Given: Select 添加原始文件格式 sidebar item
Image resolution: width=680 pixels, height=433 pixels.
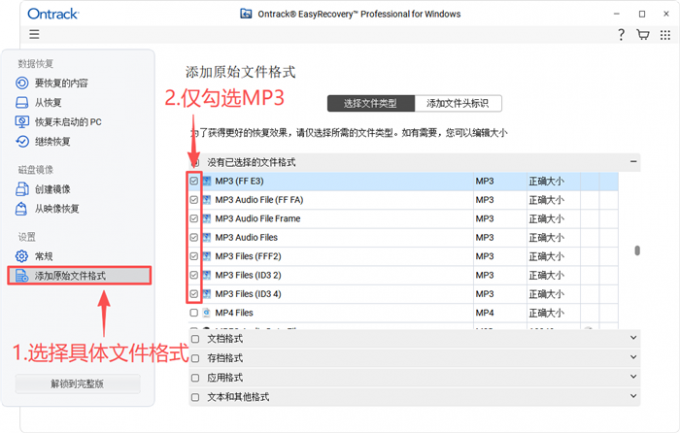Looking at the screenshot, I should (x=79, y=276).
